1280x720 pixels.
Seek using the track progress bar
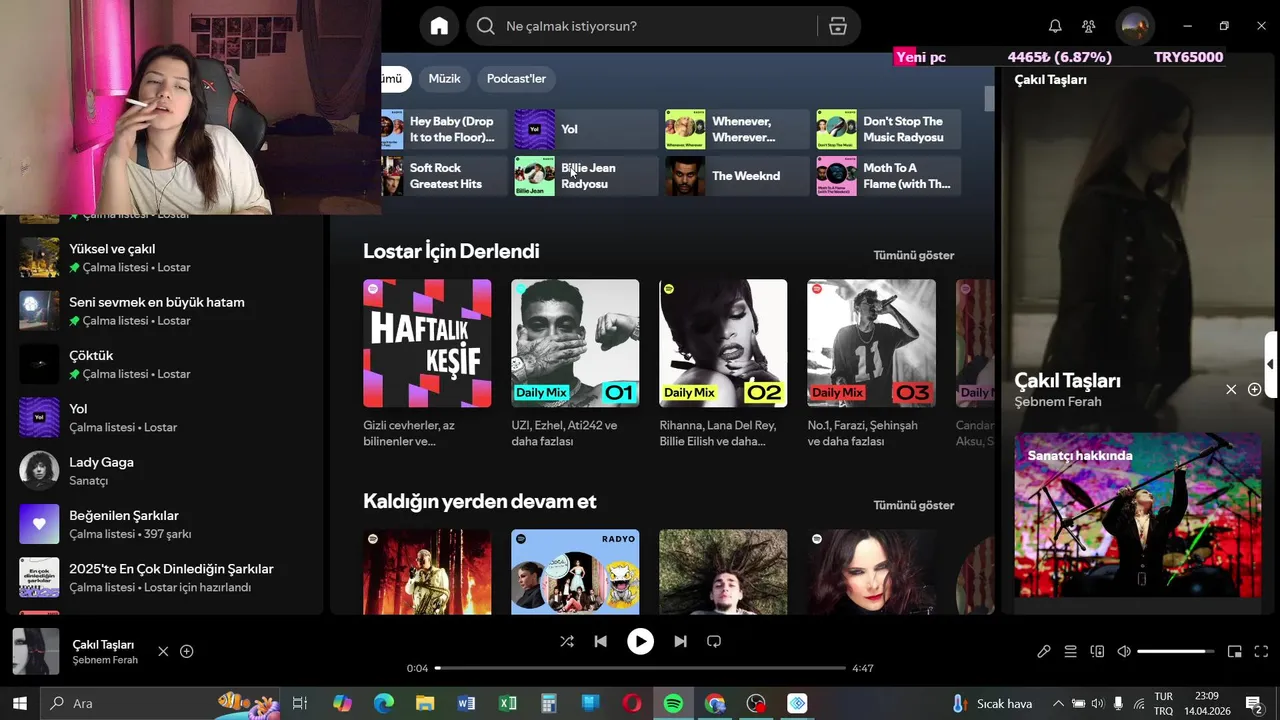tap(640, 668)
